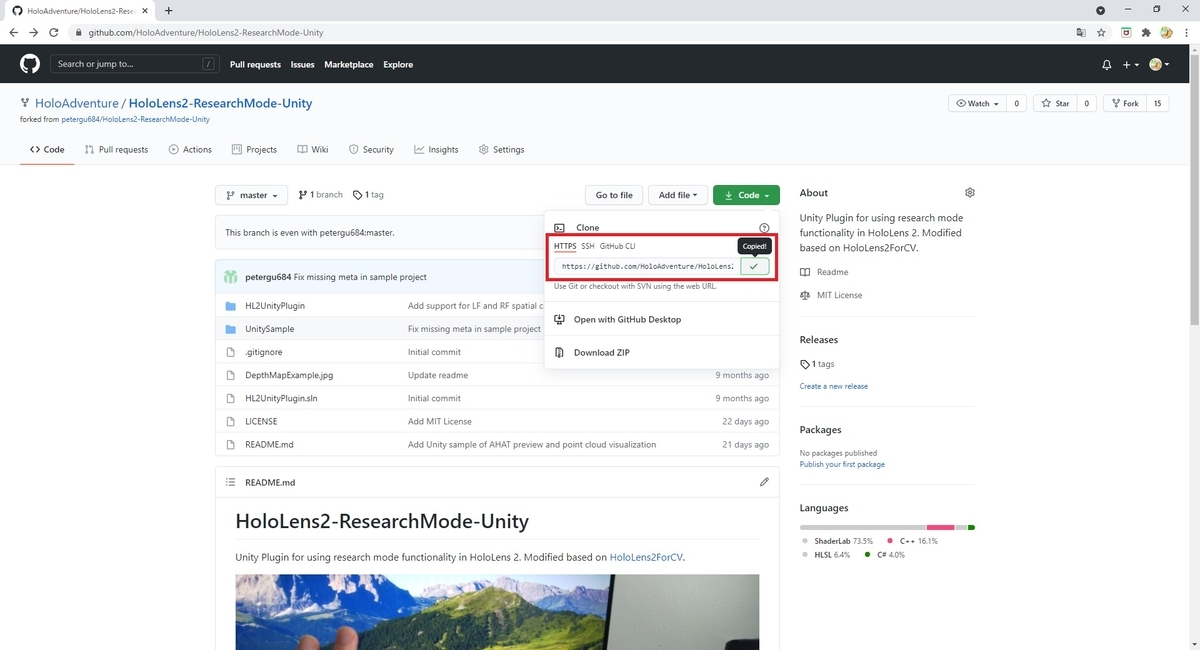Open the README table of contents icon

click(x=230, y=482)
